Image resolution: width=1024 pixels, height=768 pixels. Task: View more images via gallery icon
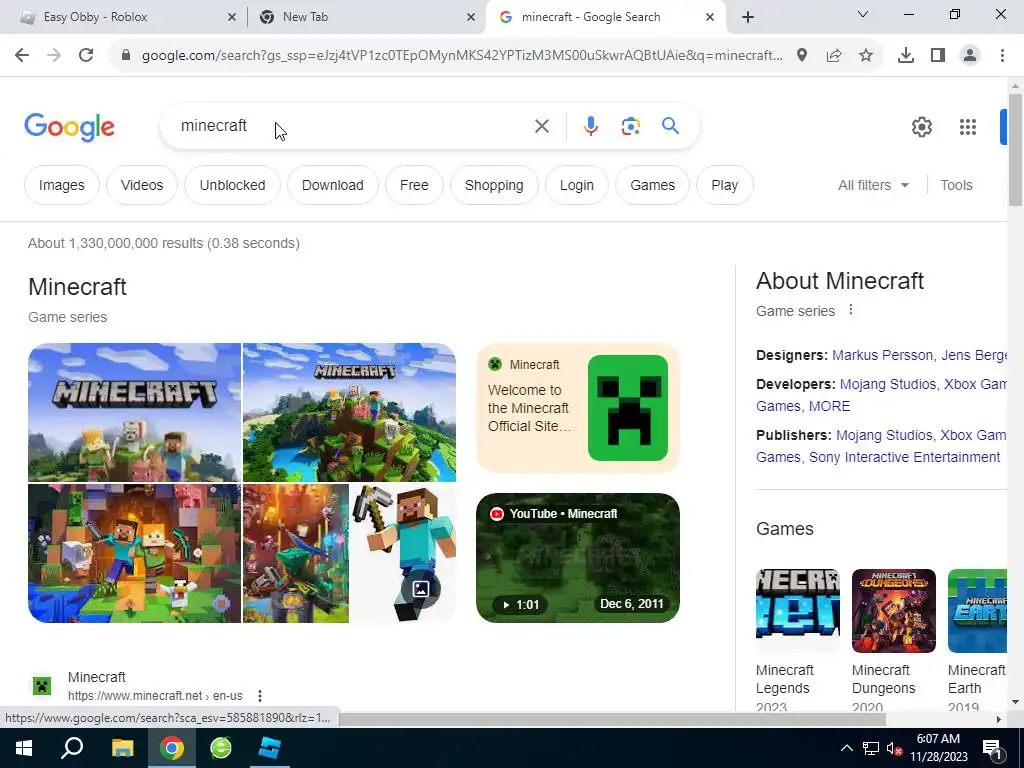click(421, 589)
